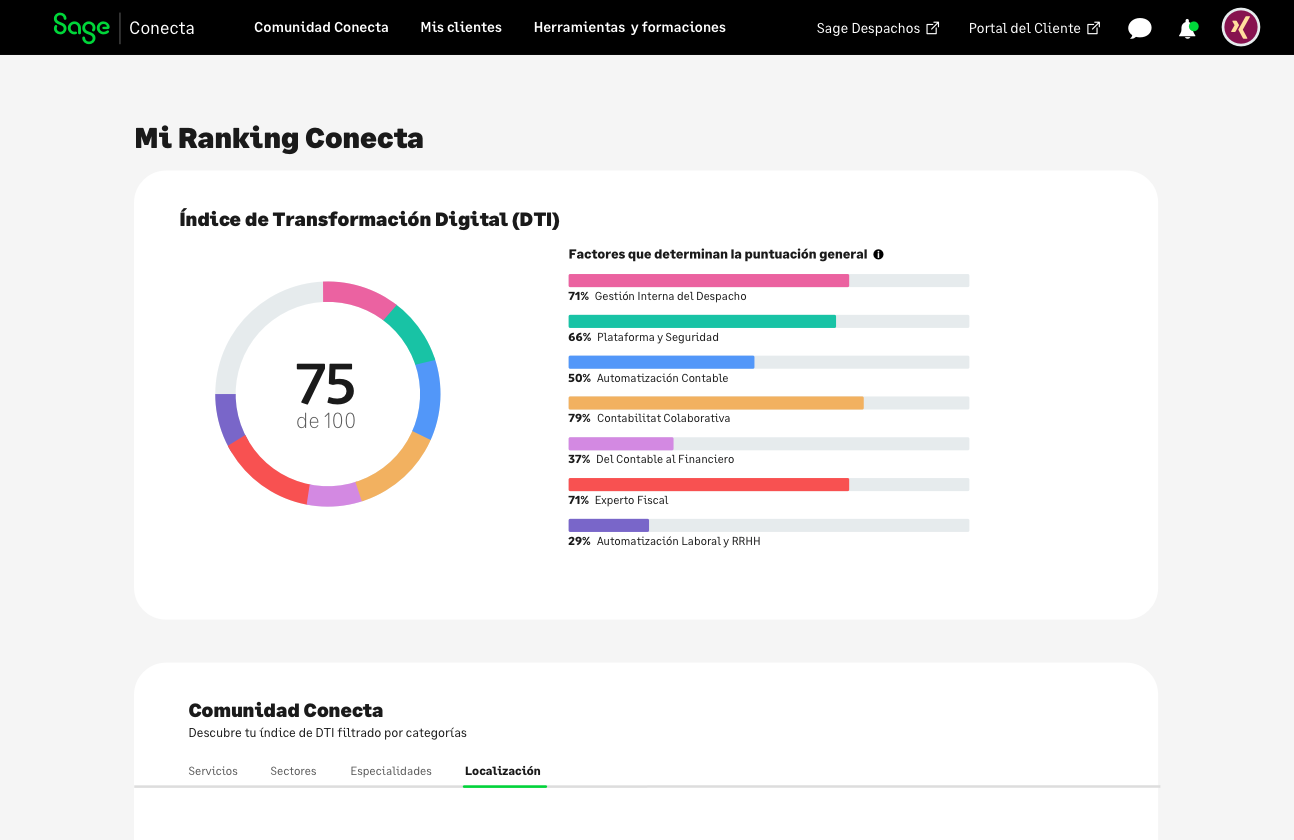Click the orange Contabilitat Colaborativa bar
1294x840 pixels.
(716, 403)
